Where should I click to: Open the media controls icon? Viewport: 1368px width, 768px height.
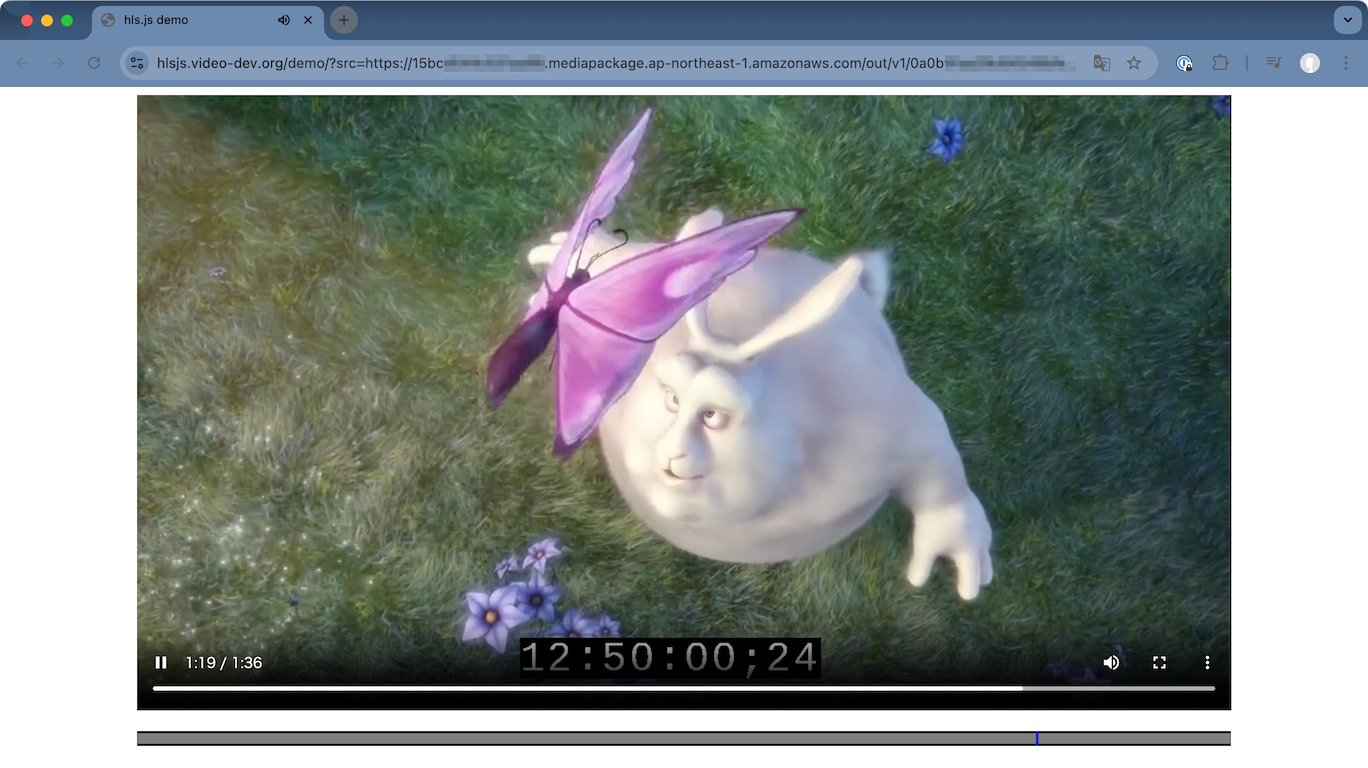tap(1274, 63)
